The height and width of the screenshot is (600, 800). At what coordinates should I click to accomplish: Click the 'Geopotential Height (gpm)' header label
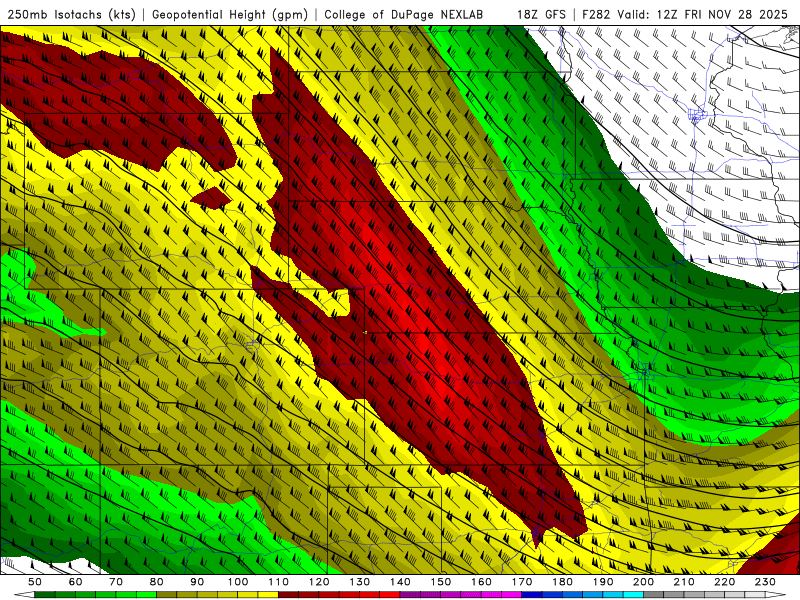coord(230,14)
